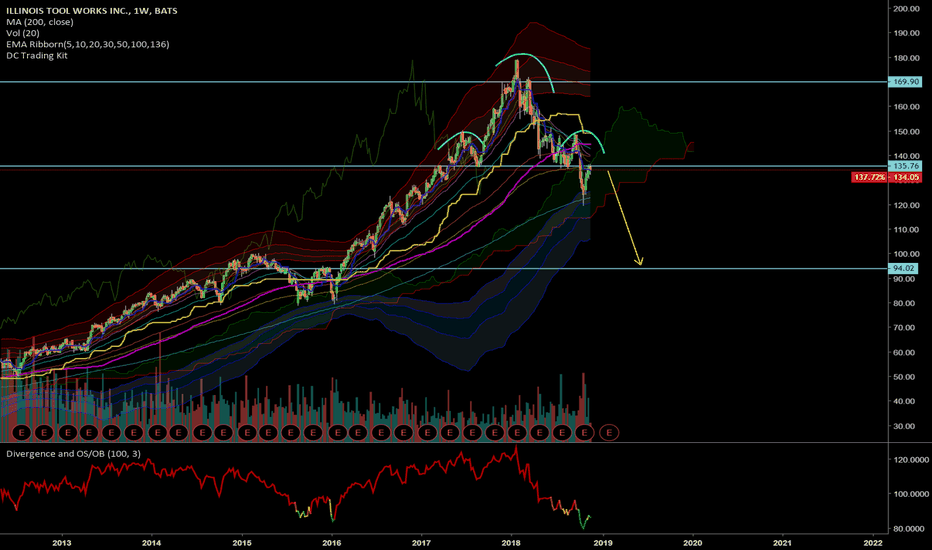Screen dimensions: 932x550
Task: Click the 80.00 price scale value
Action: [904, 303]
